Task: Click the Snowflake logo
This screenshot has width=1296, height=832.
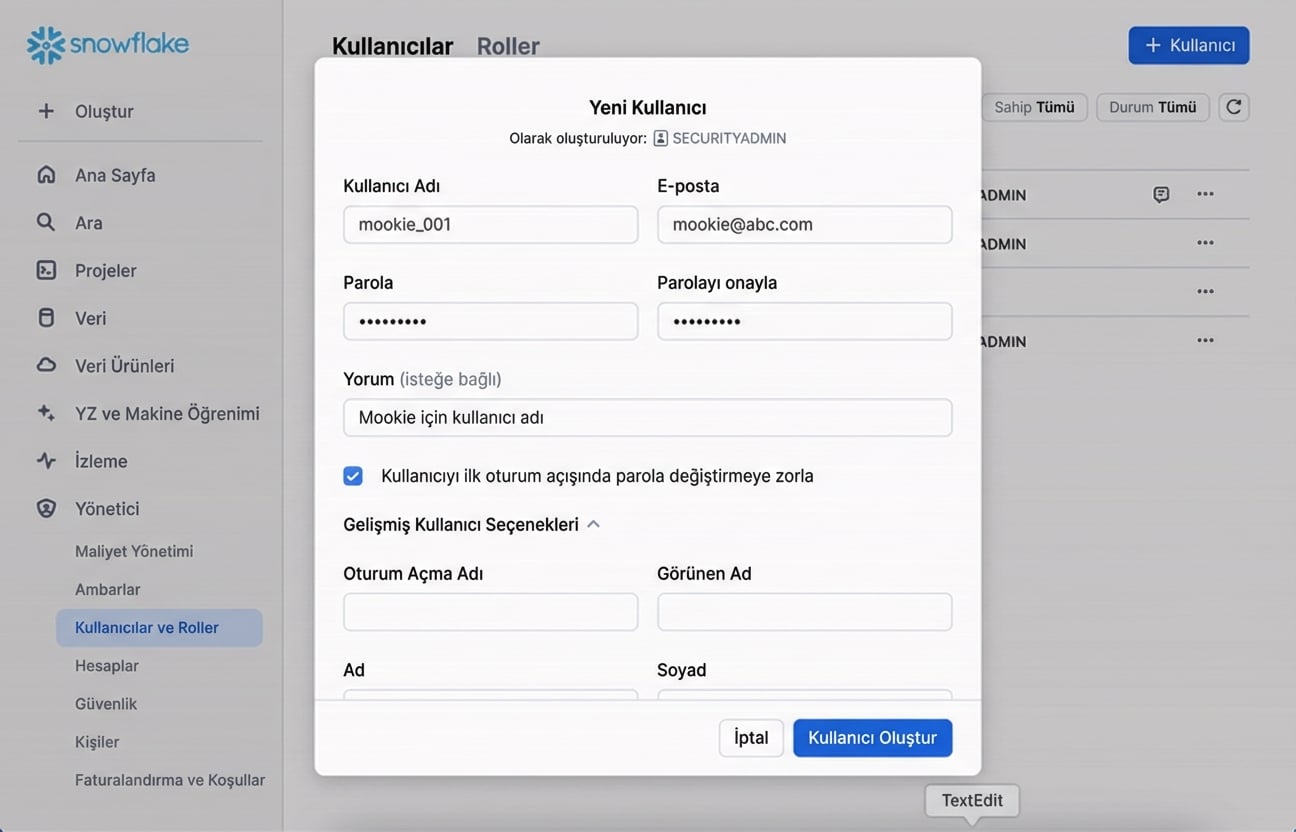Action: (107, 43)
